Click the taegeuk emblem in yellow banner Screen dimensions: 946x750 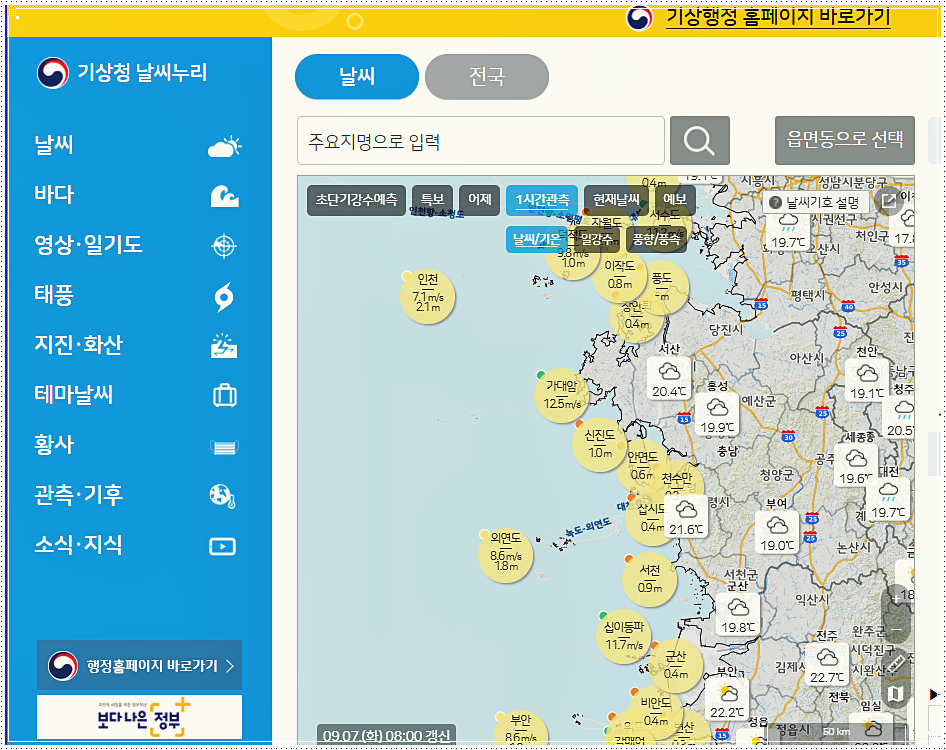(x=640, y=18)
